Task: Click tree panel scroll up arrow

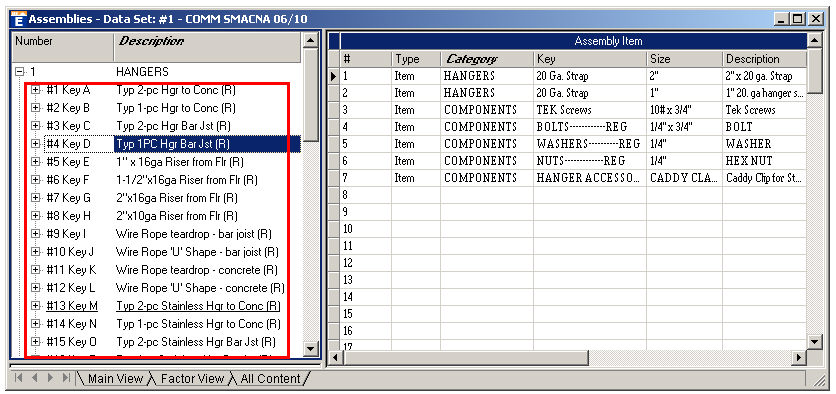Action: pos(310,41)
